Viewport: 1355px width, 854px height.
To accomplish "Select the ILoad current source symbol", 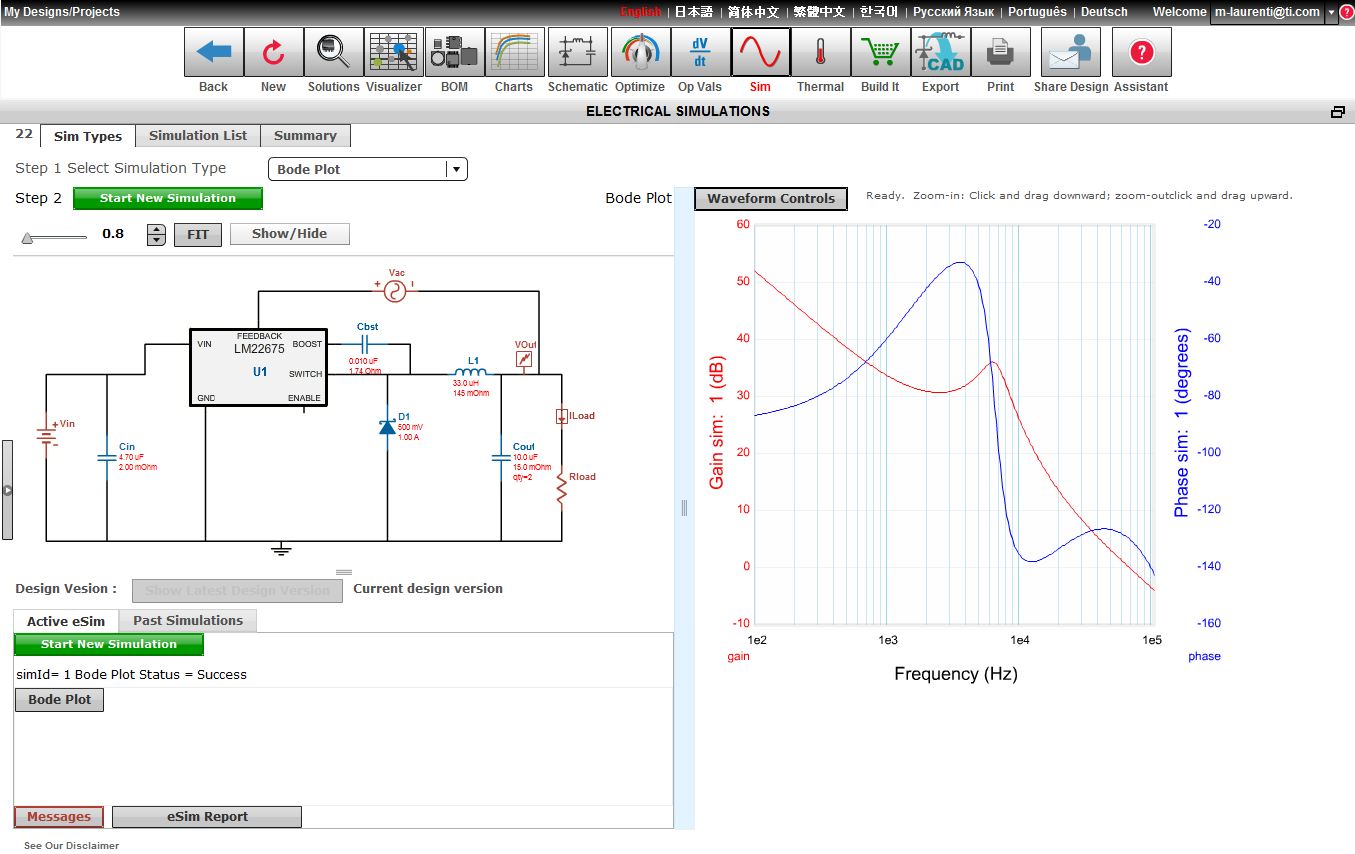I will (x=562, y=416).
